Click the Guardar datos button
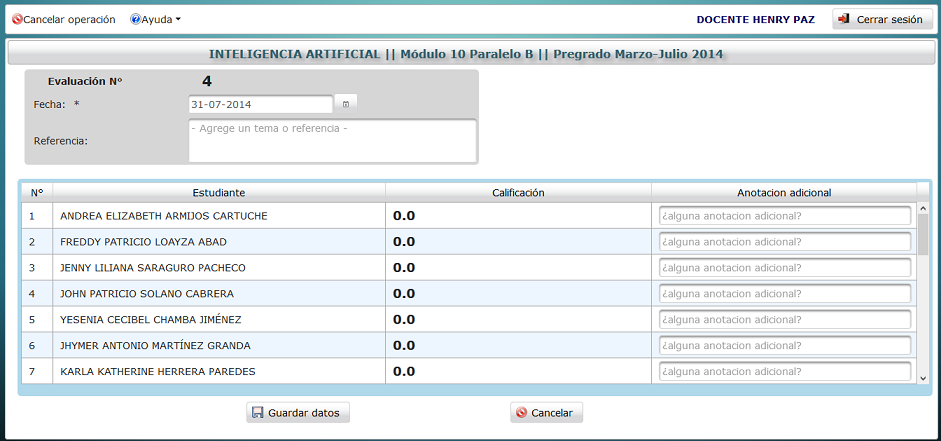The height and width of the screenshot is (441, 941). (x=298, y=413)
